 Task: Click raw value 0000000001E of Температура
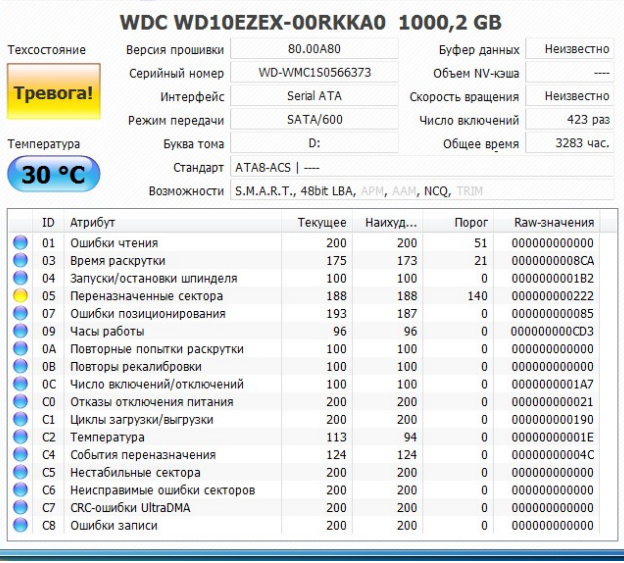click(552, 437)
